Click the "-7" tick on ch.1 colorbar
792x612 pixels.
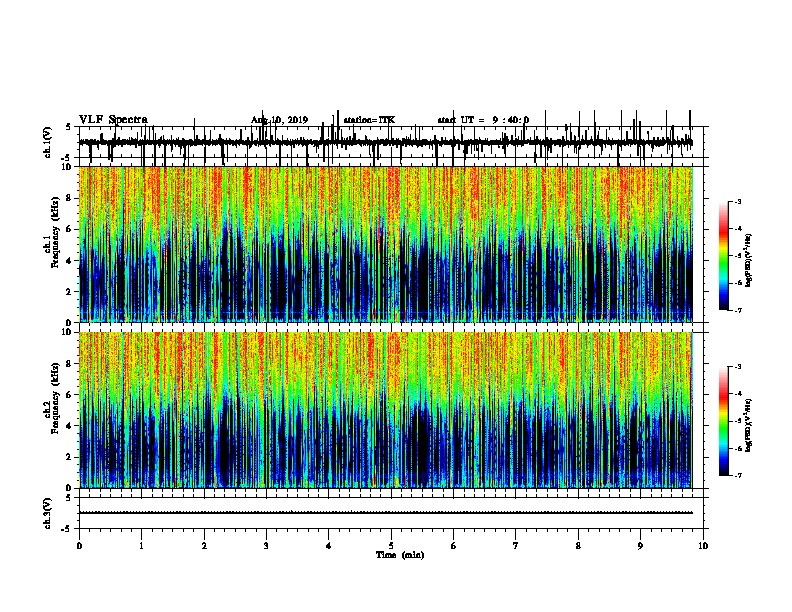[737, 310]
